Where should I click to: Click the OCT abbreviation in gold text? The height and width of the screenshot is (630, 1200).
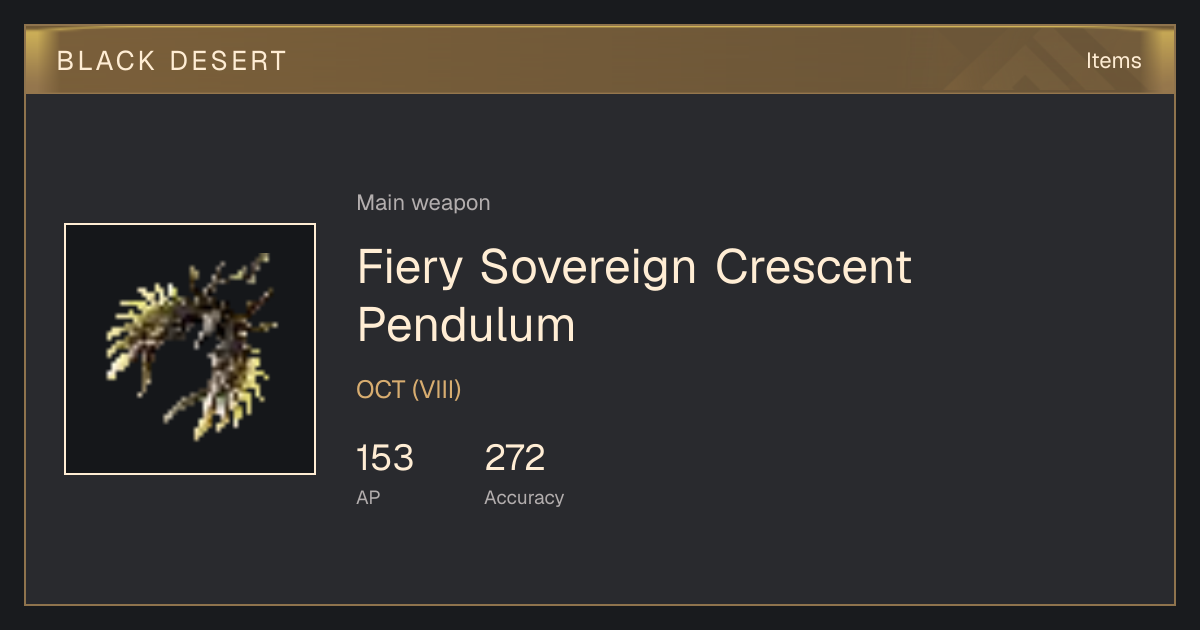pos(381,390)
